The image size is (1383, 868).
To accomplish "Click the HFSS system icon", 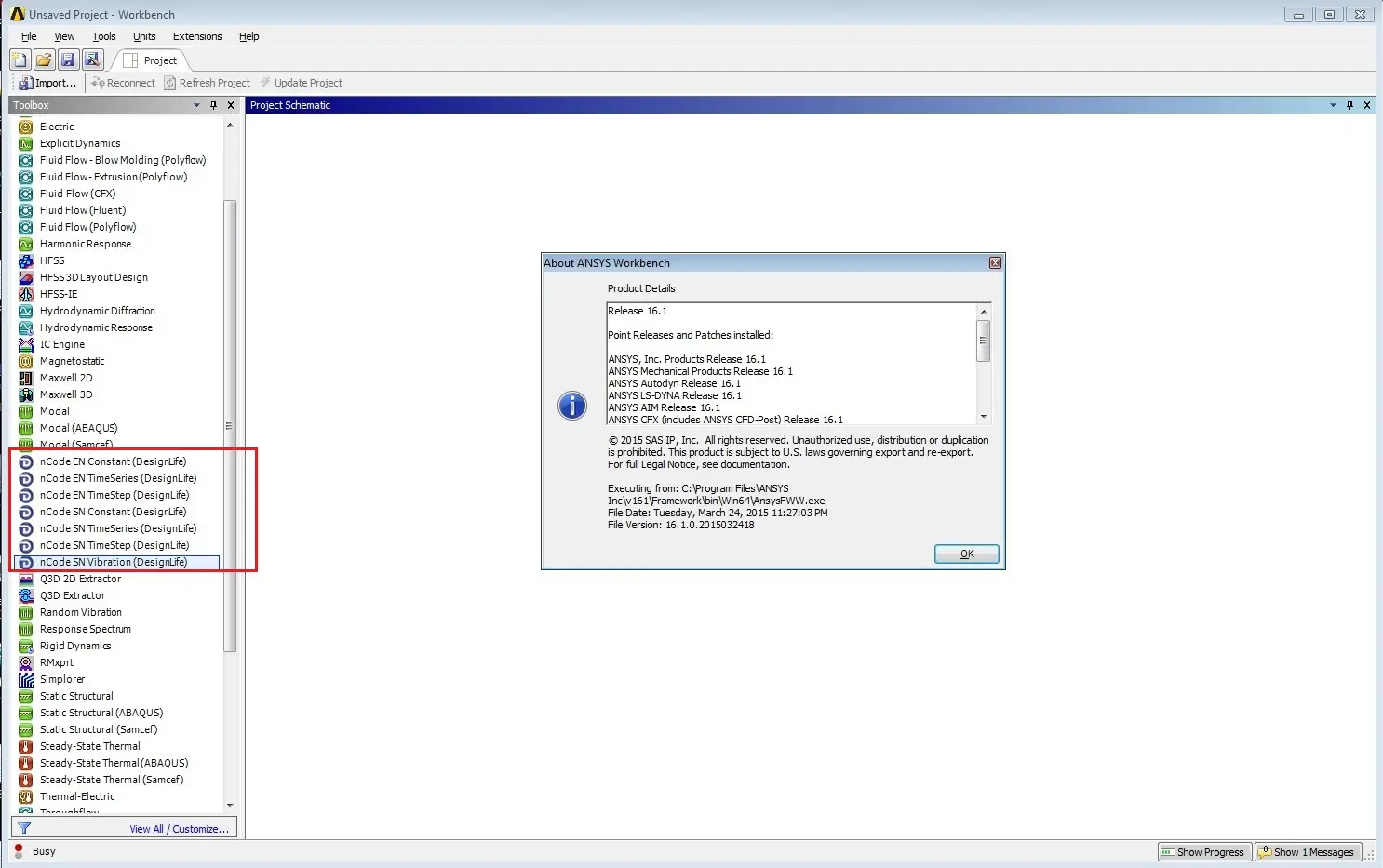I will [26, 260].
